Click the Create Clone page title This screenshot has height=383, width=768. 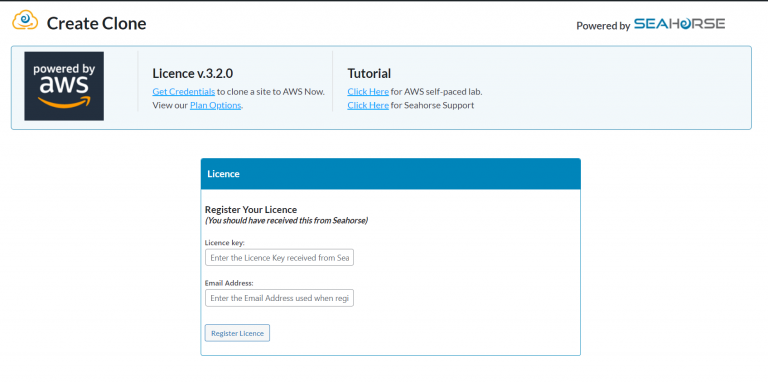(x=96, y=24)
